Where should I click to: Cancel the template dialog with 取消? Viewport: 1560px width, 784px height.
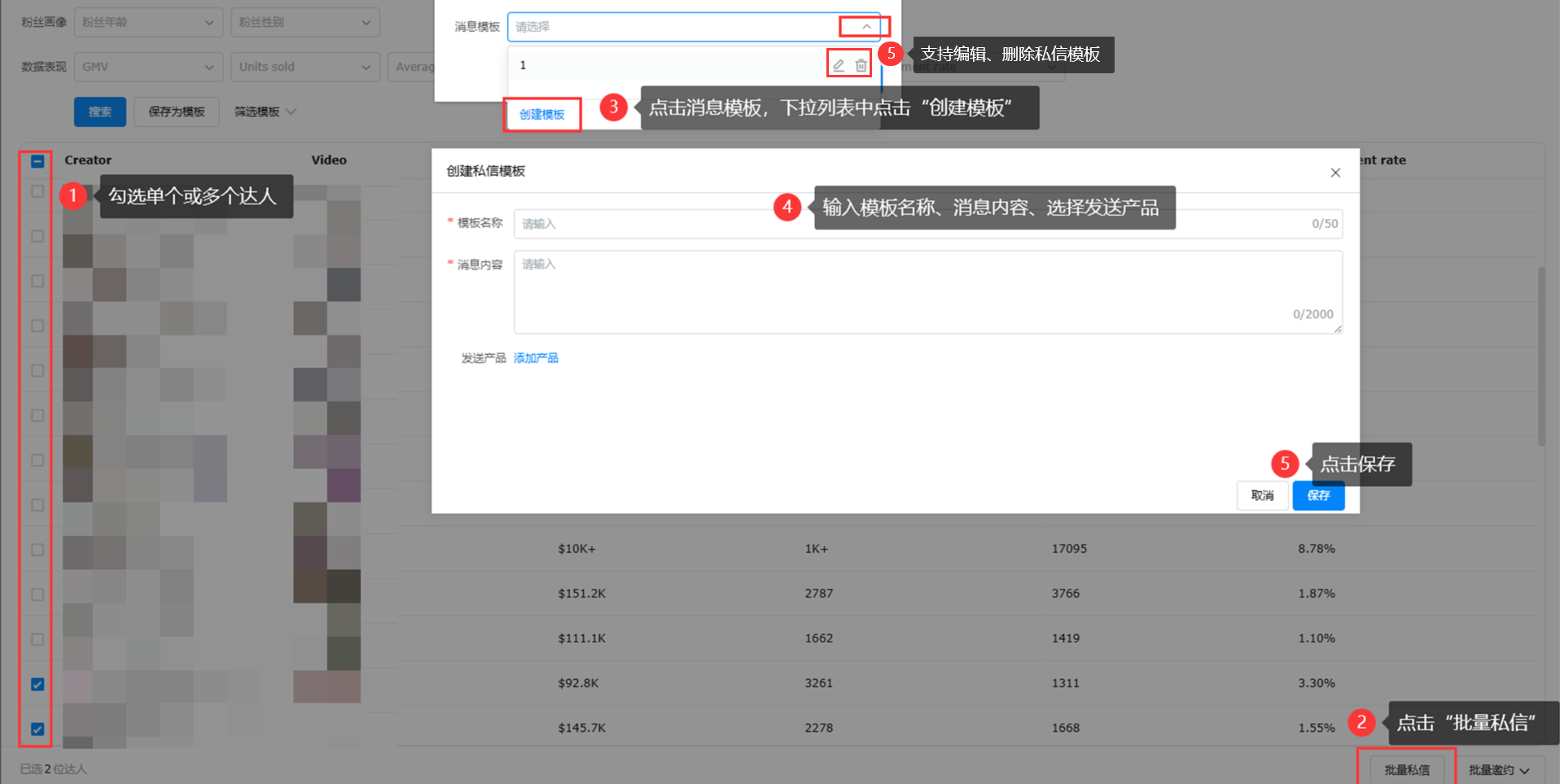tap(1263, 495)
